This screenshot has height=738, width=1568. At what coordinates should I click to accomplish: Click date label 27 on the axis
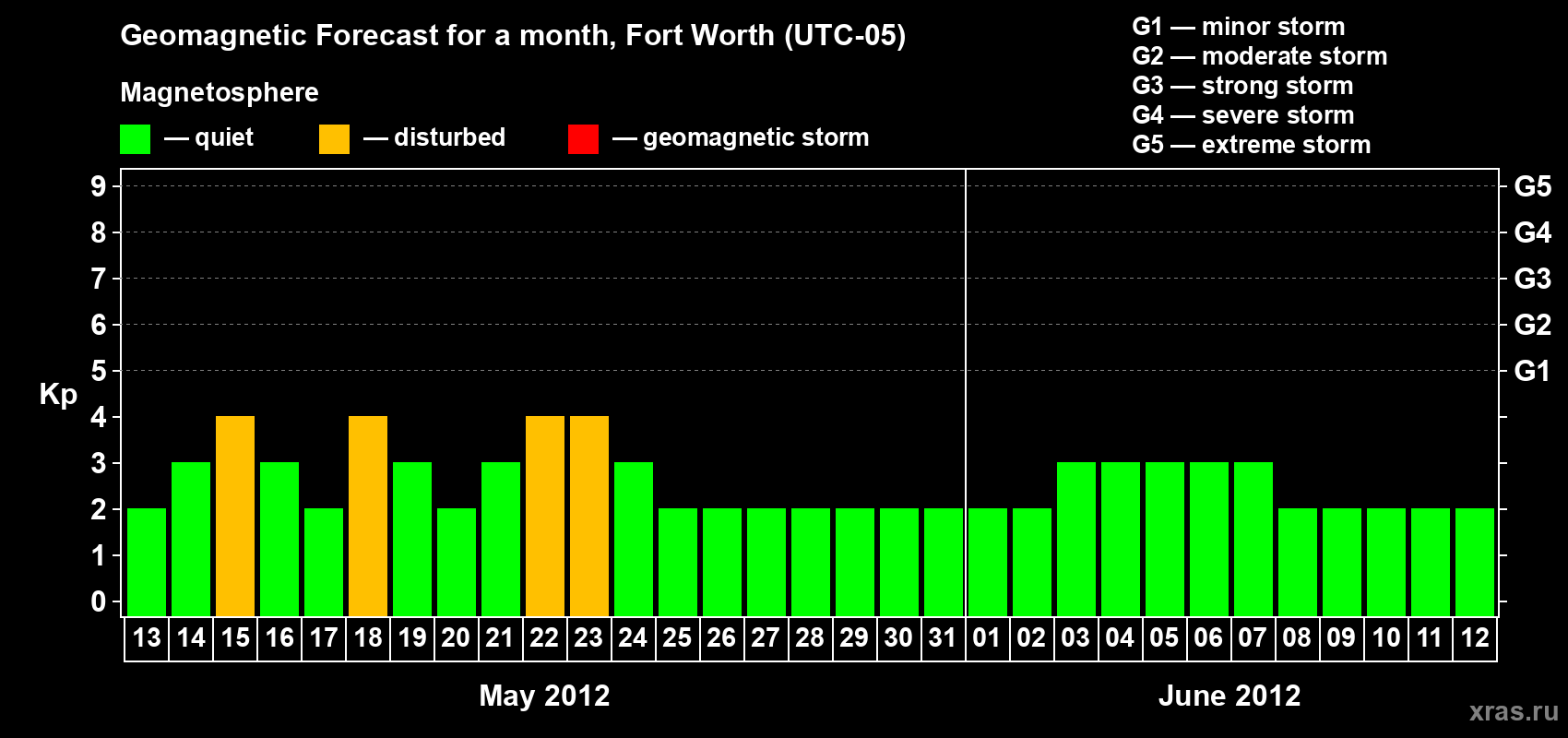(x=766, y=638)
